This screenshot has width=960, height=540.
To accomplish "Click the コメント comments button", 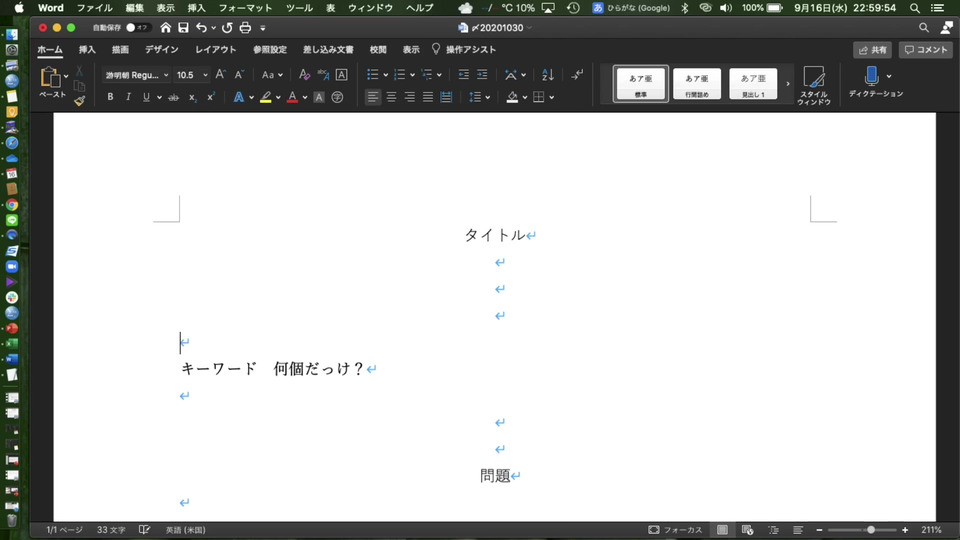I will pyautogui.click(x=925, y=49).
